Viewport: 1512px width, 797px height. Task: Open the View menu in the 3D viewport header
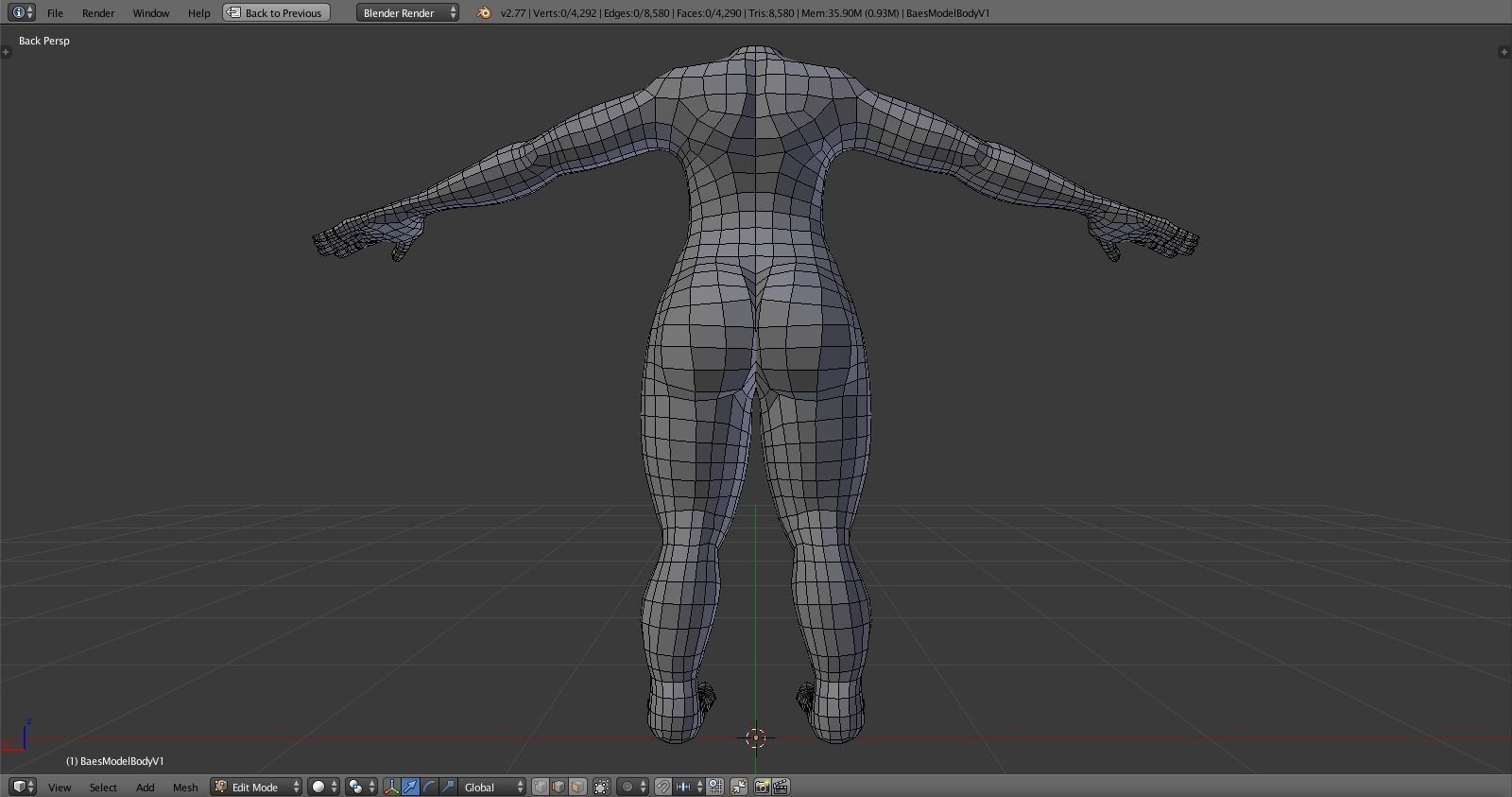pyautogui.click(x=60, y=788)
